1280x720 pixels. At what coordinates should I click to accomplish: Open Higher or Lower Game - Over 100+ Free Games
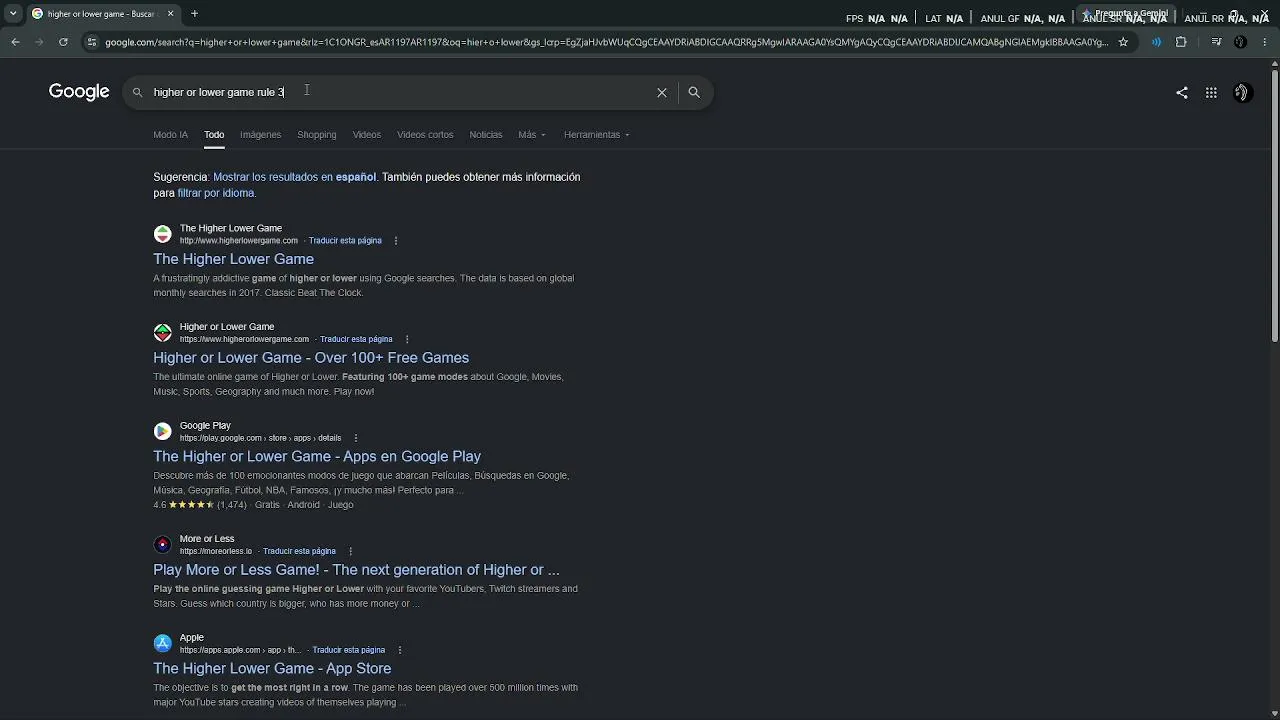311,358
